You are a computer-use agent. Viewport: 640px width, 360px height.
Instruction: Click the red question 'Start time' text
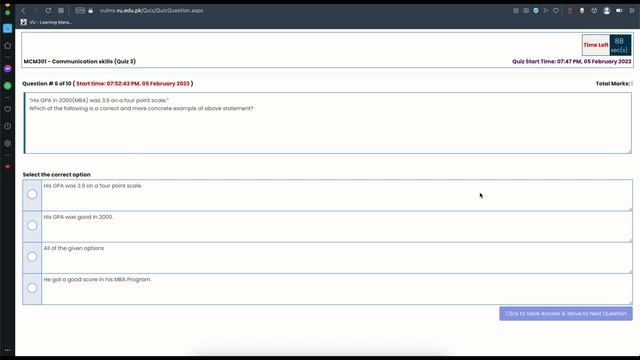pyautogui.click(x=133, y=83)
